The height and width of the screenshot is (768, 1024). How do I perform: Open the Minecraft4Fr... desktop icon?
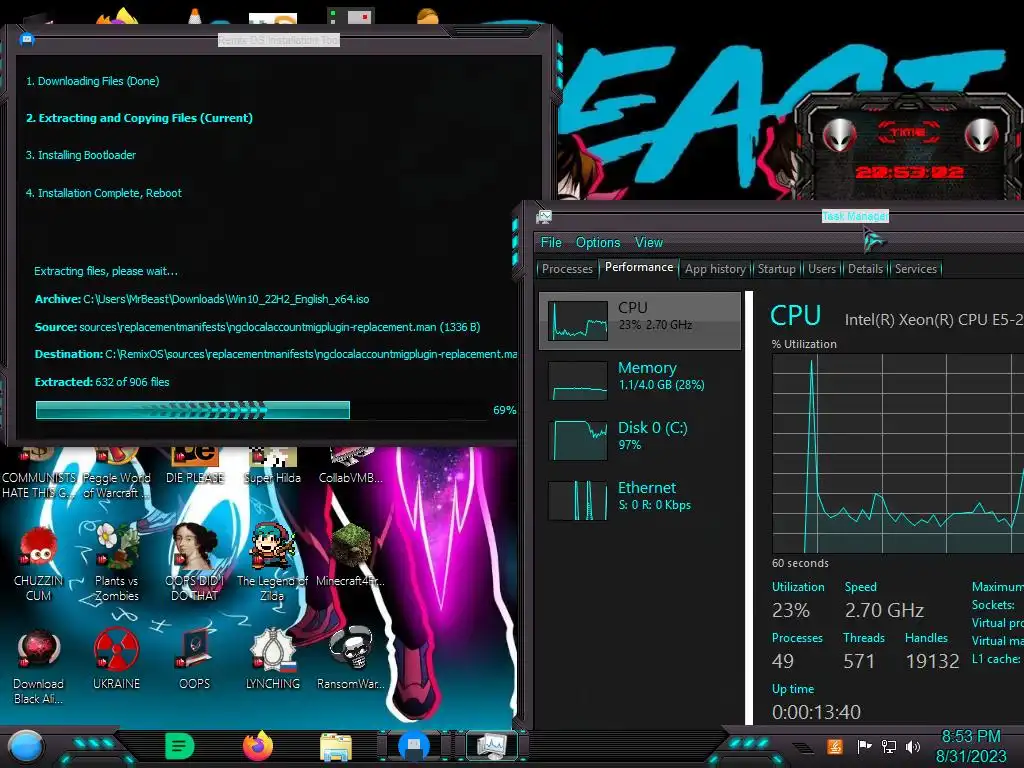coord(351,555)
